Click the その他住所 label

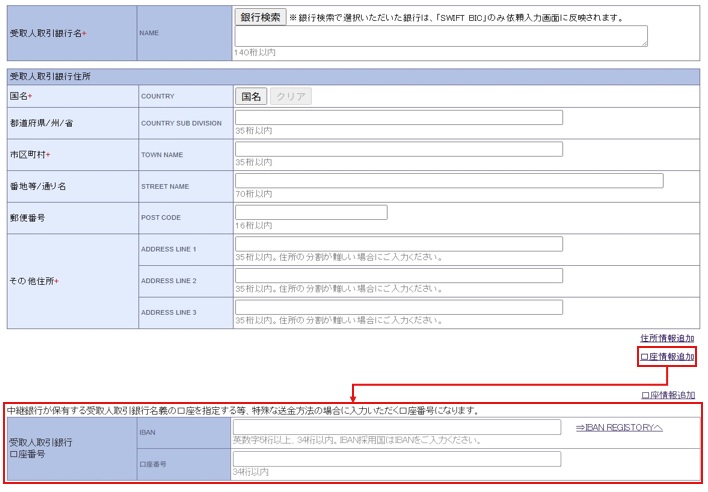(x=34, y=281)
